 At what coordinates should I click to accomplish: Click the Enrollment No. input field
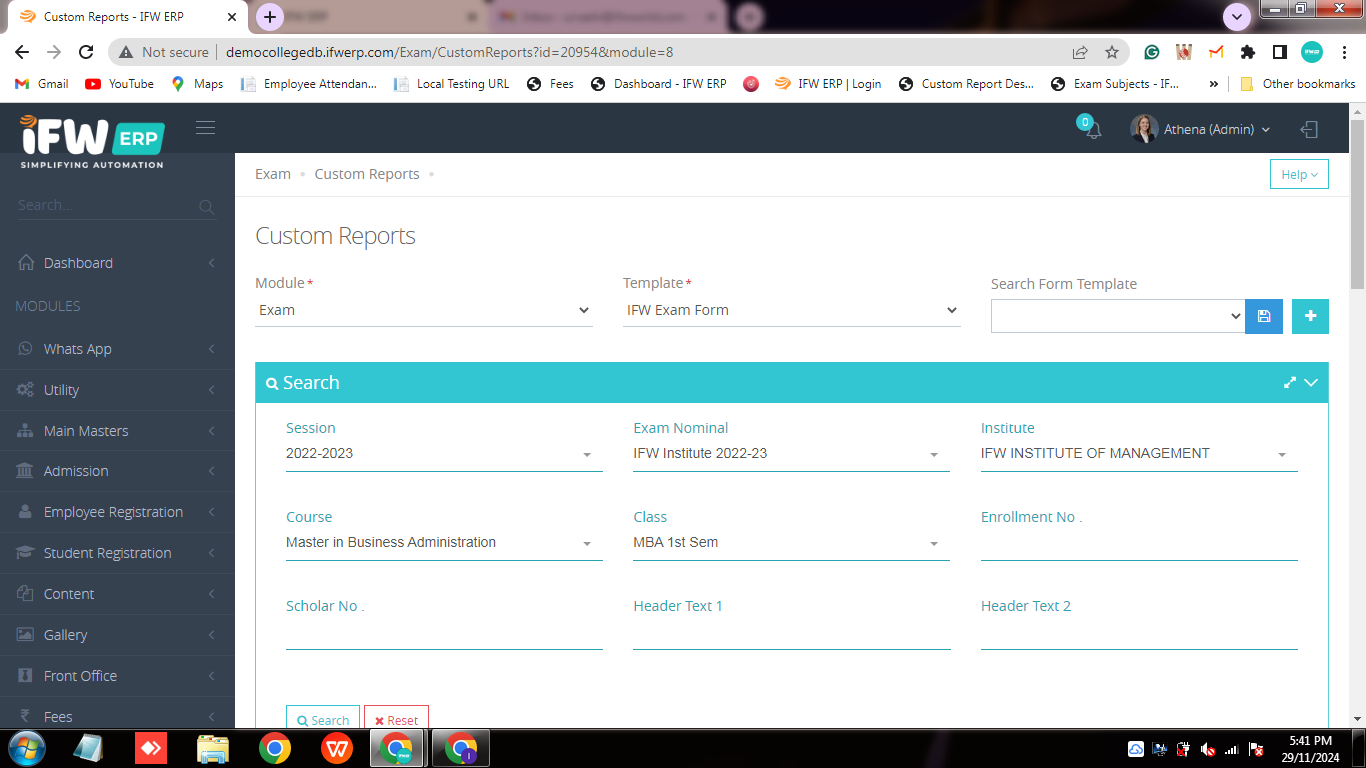(1139, 543)
